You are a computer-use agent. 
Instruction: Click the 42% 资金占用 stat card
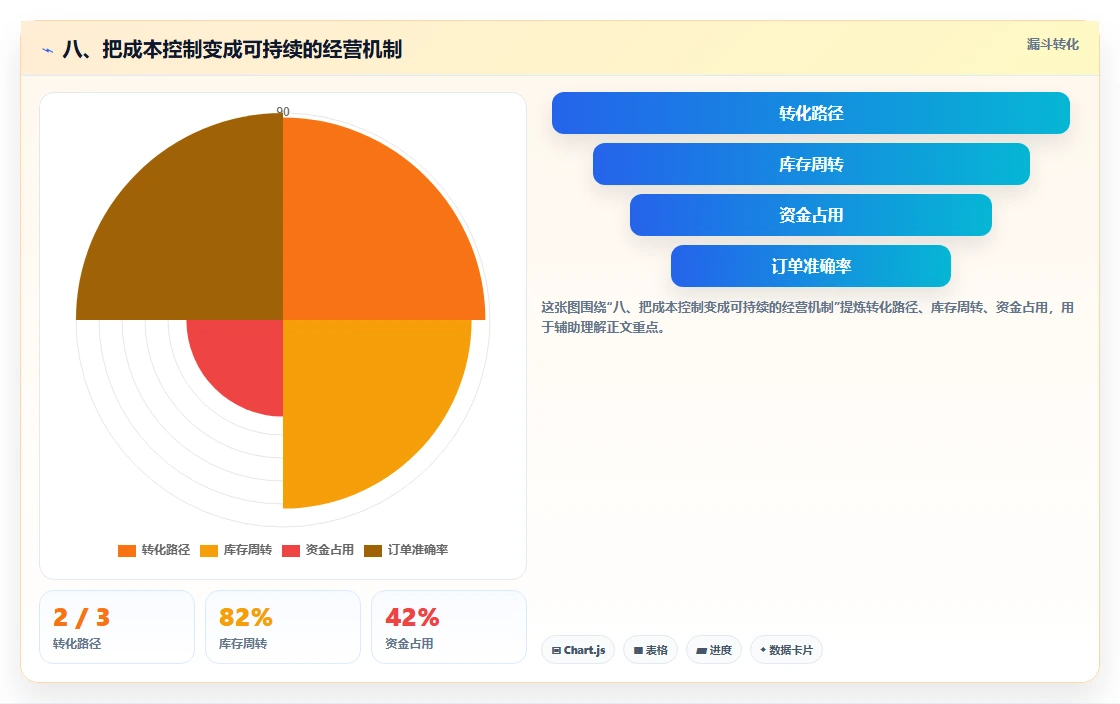[449, 627]
